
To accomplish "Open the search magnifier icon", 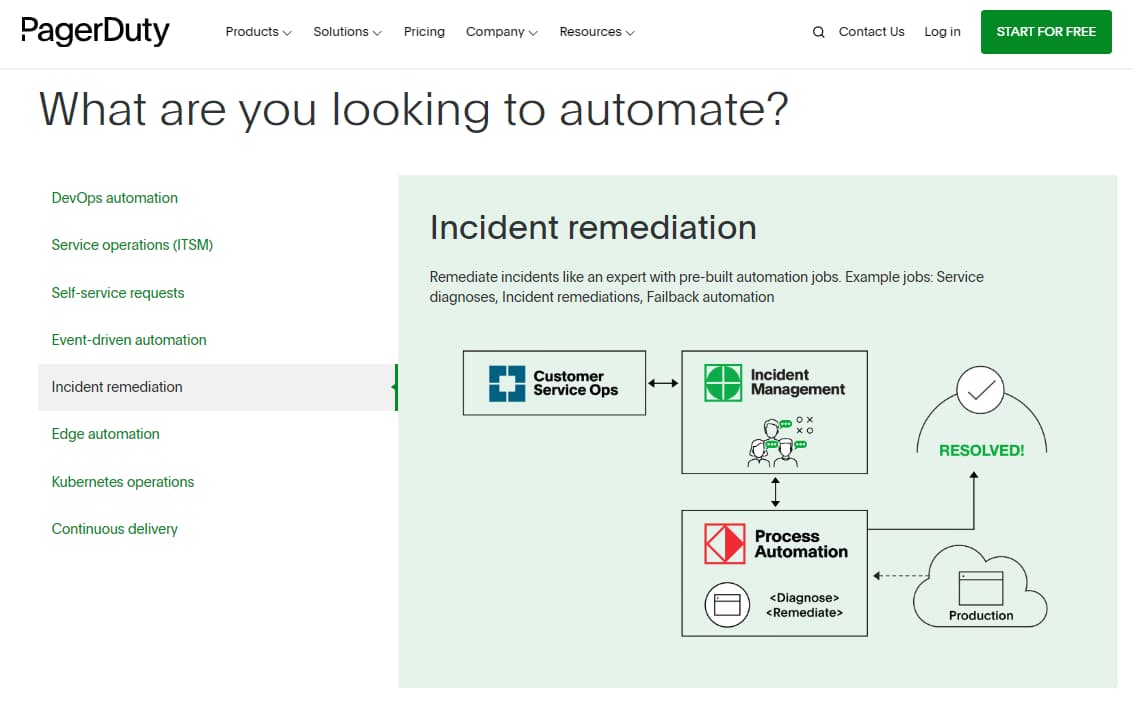I will (x=818, y=32).
